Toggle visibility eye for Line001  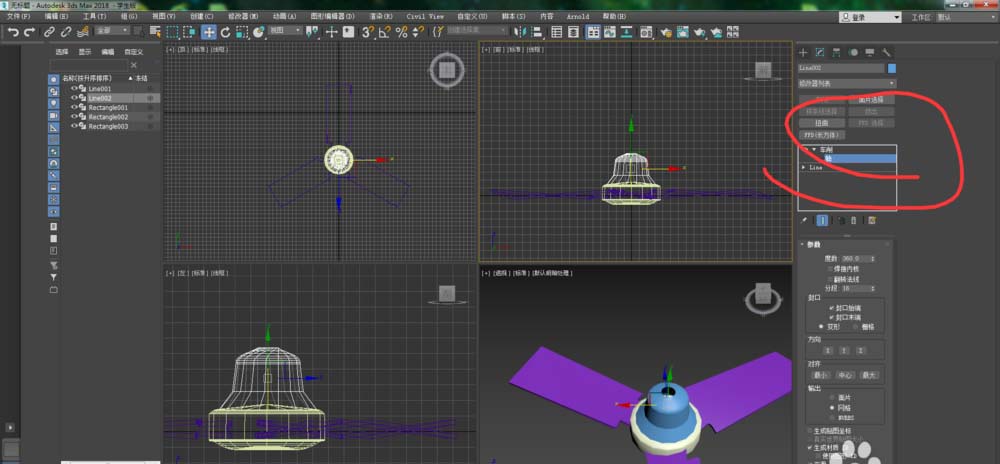point(74,88)
